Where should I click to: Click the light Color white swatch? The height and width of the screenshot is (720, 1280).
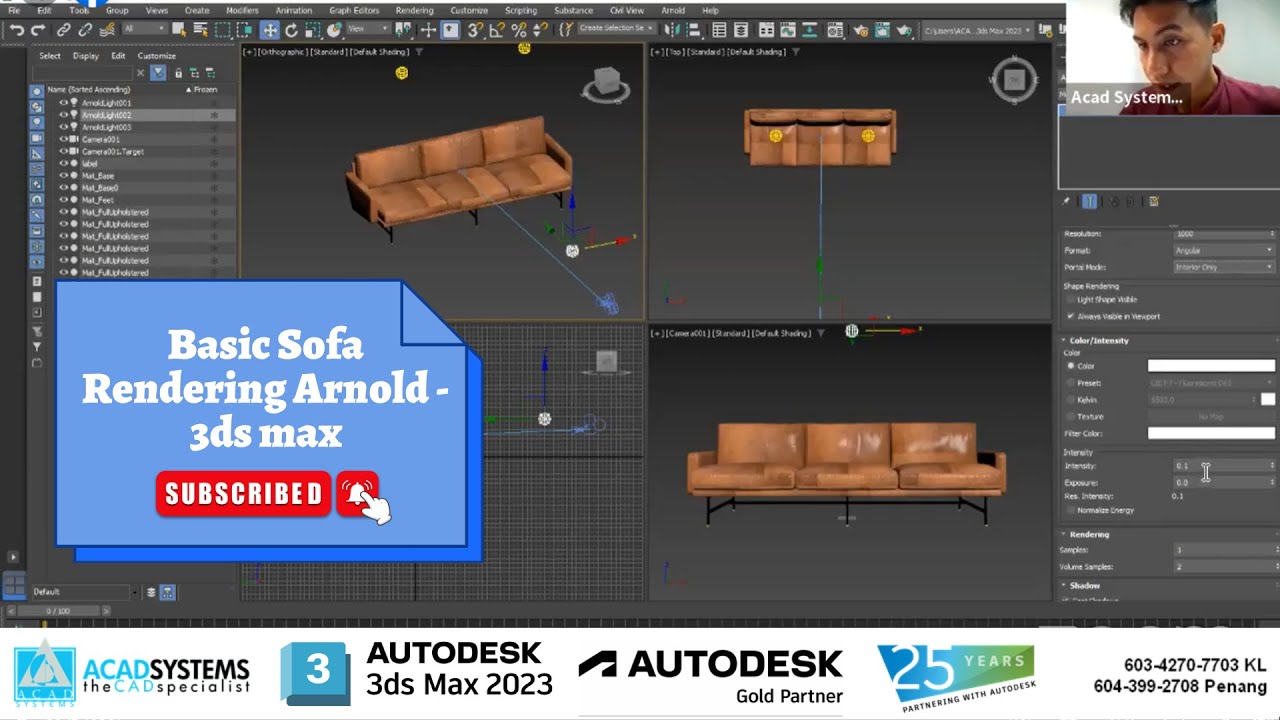[x=1211, y=366]
